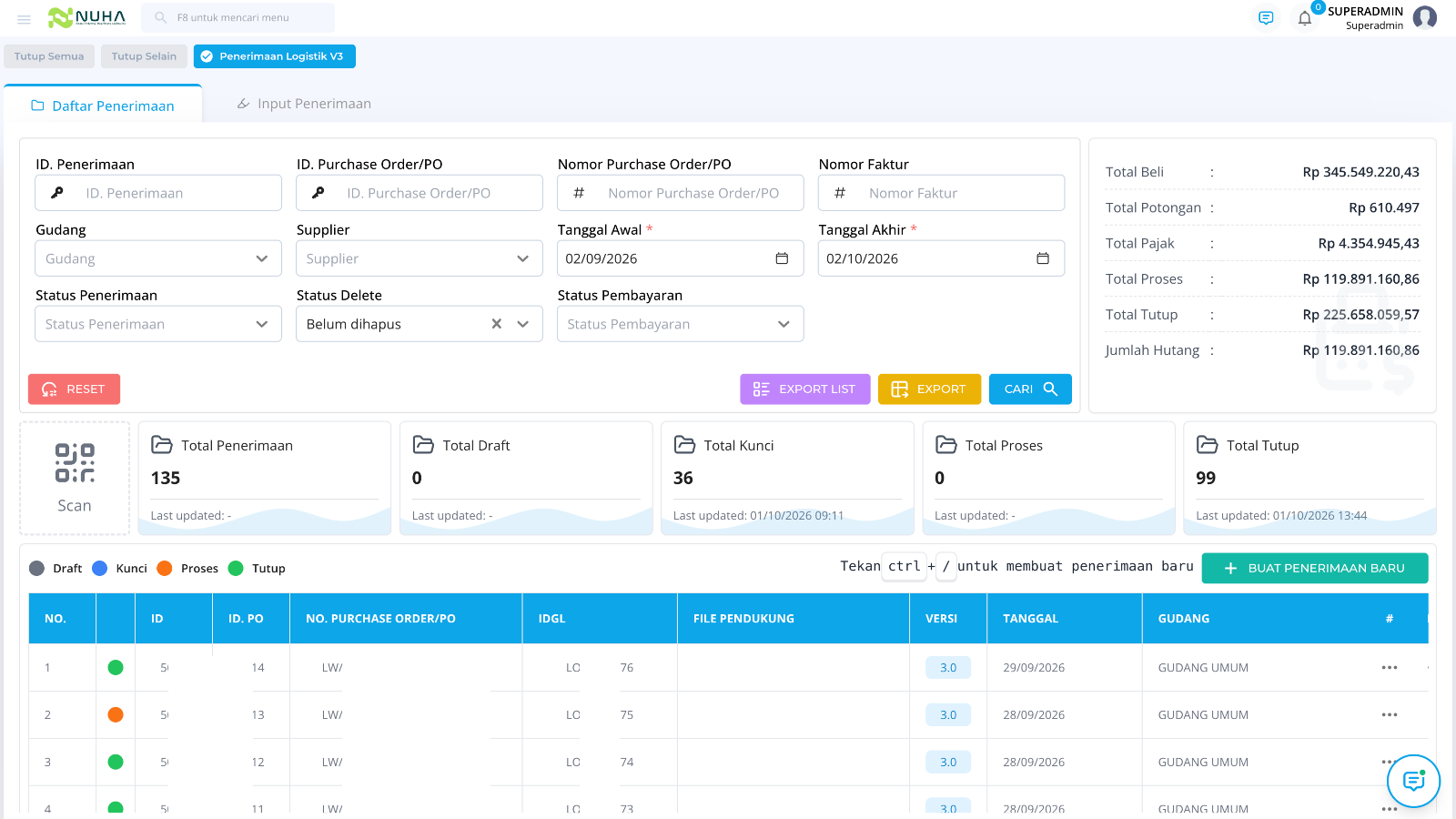Image resolution: width=1456 pixels, height=819 pixels.
Task: Clear the Belum dihapus selection
Action: coord(497,324)
